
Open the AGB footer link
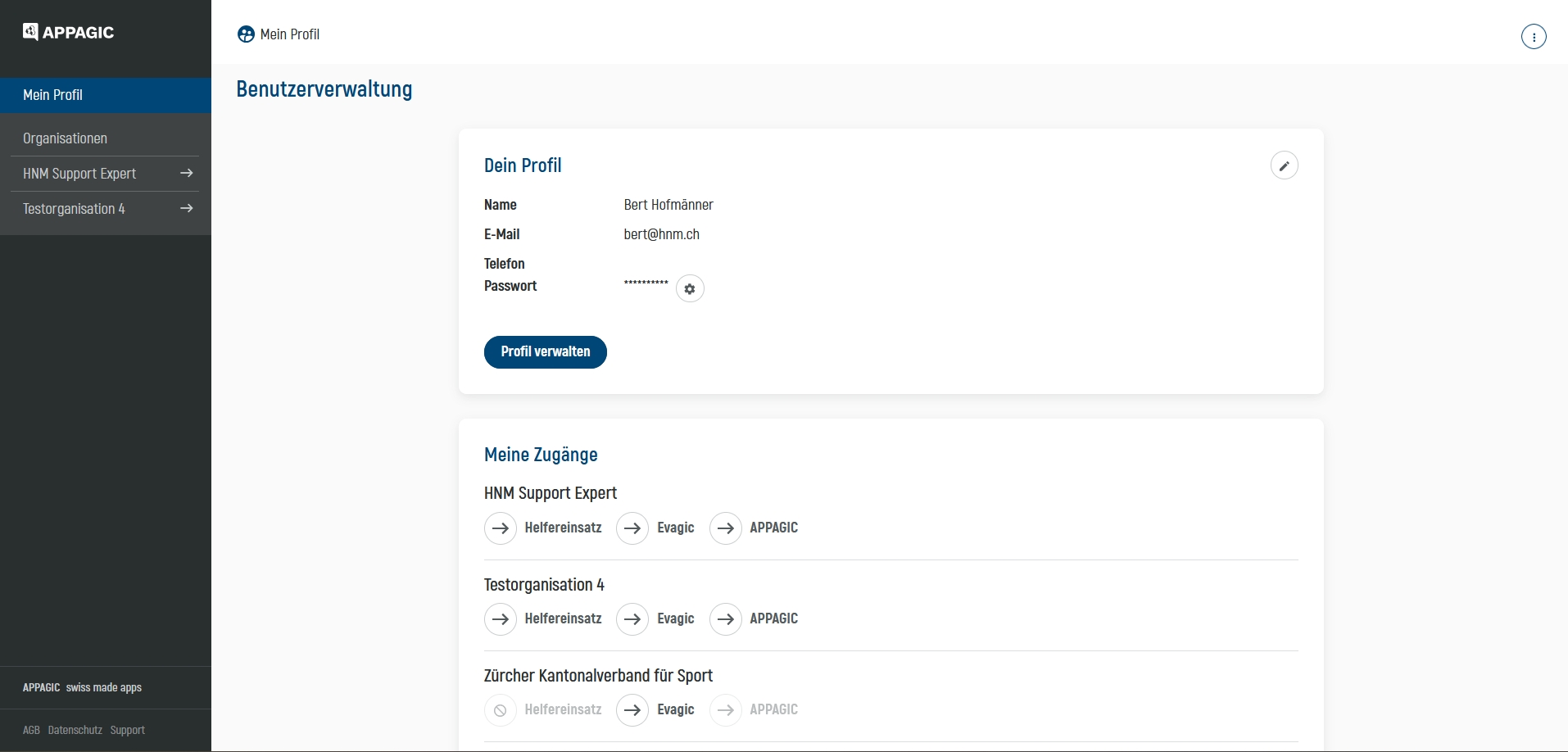[x=31, y=730]
